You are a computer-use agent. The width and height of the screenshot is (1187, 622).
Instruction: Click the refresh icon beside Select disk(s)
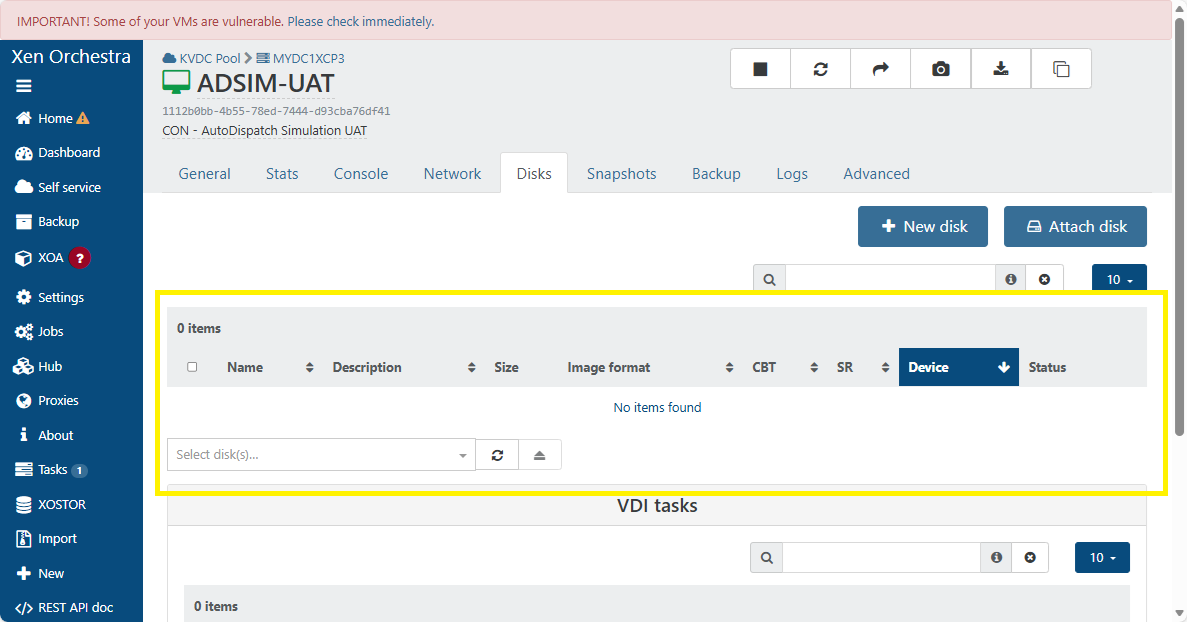(497, 455)
